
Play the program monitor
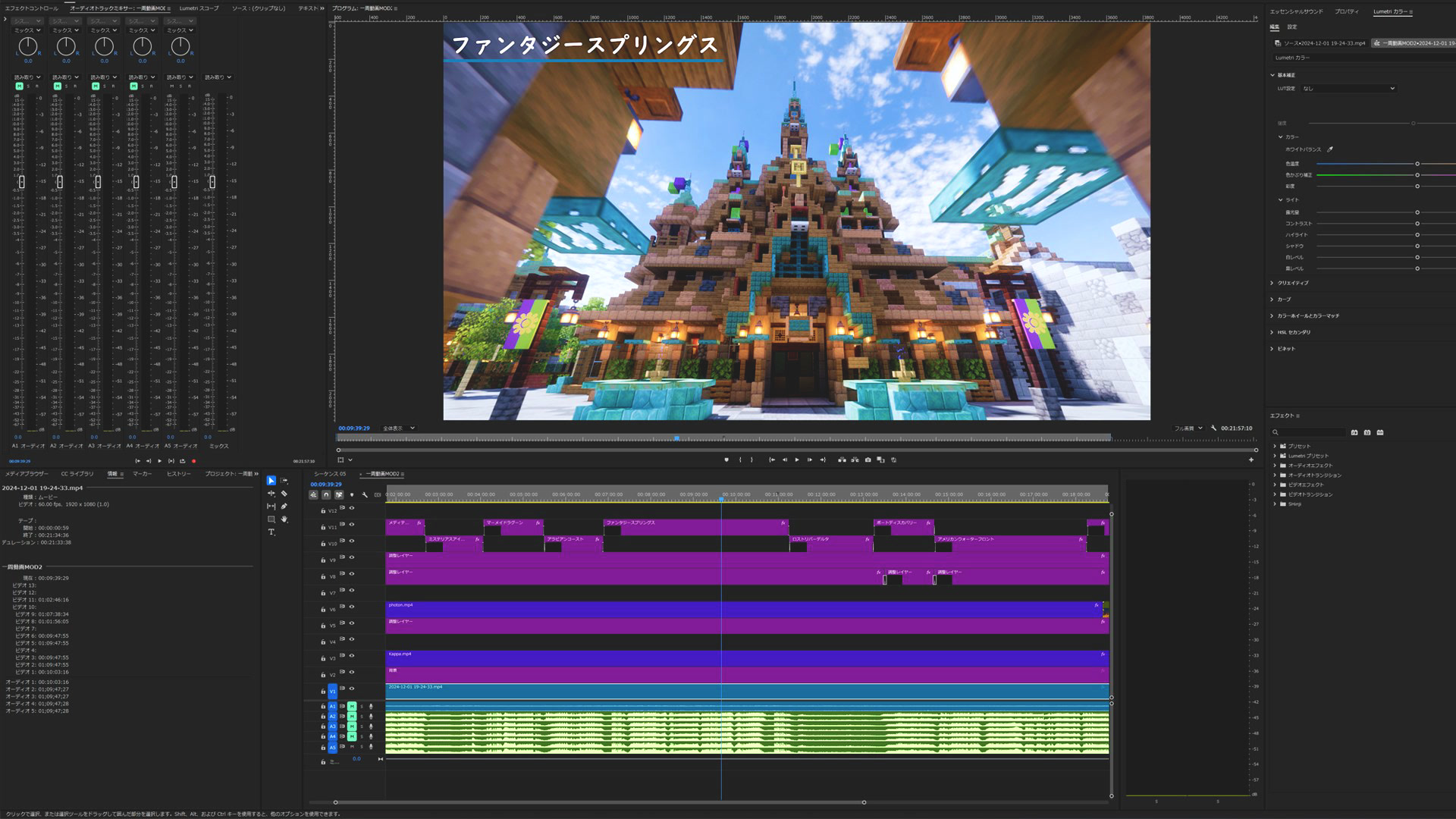tap(797, 460)
